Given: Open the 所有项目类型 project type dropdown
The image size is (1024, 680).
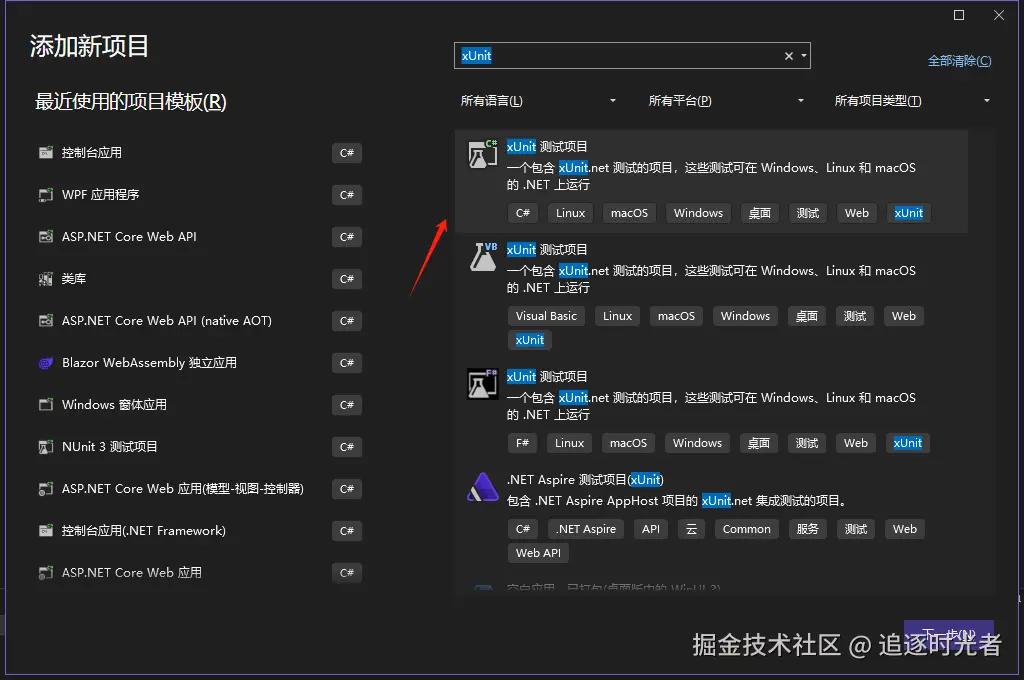Looking at the screenshot, I should (912, 101).
